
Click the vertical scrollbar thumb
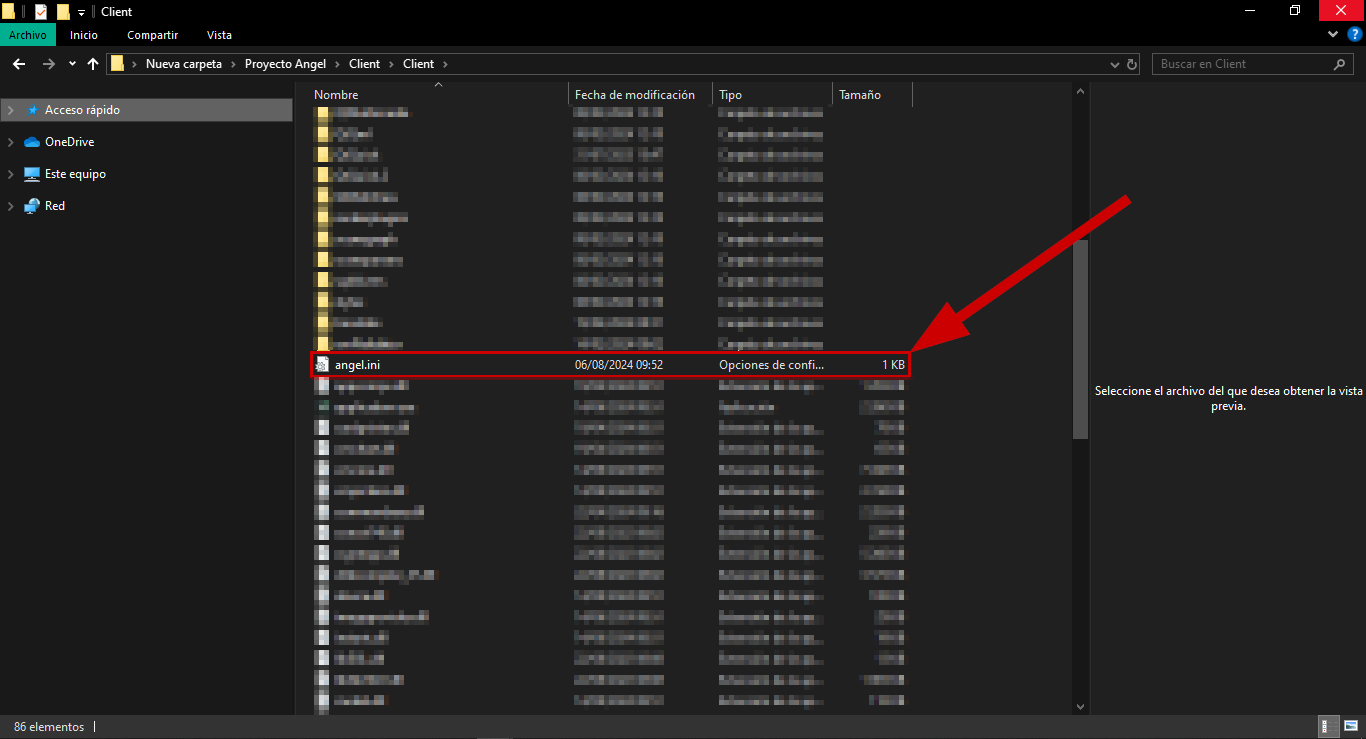click(1080, 340)
